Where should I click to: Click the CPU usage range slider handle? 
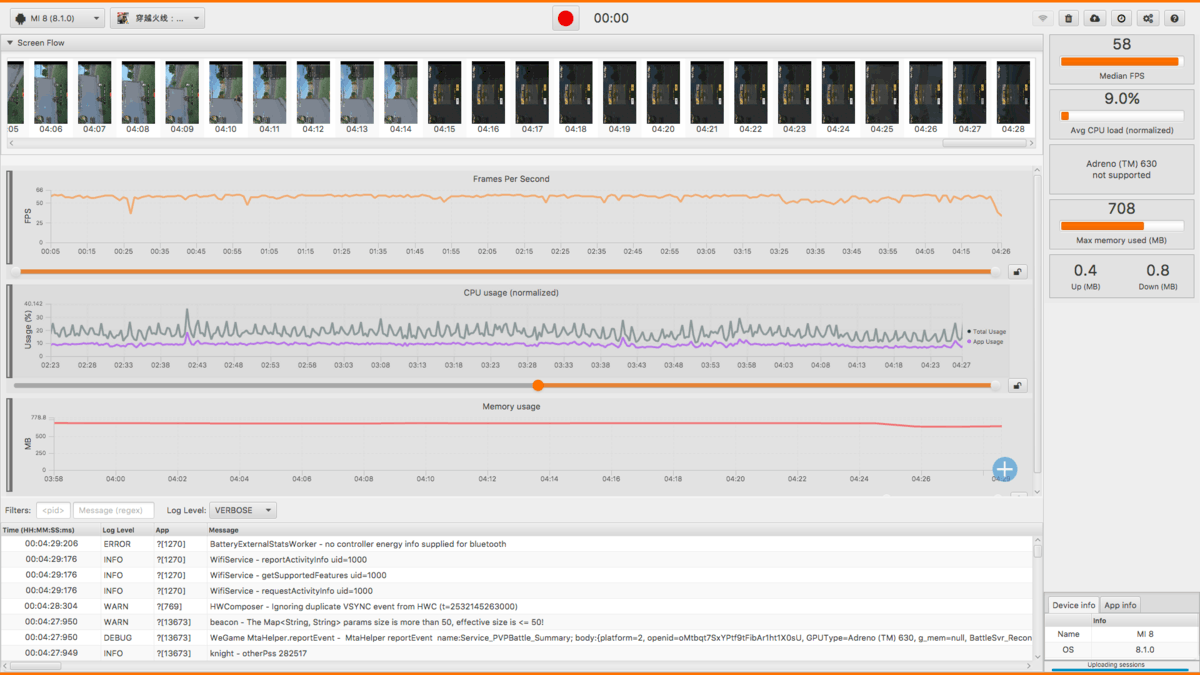point(538,385)
